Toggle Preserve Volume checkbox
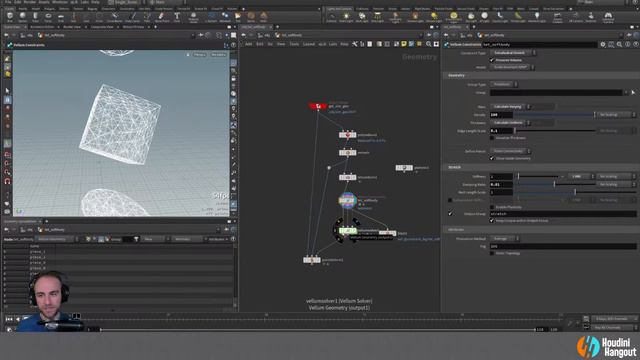This screenshot has height=360, width=640. 492,60
